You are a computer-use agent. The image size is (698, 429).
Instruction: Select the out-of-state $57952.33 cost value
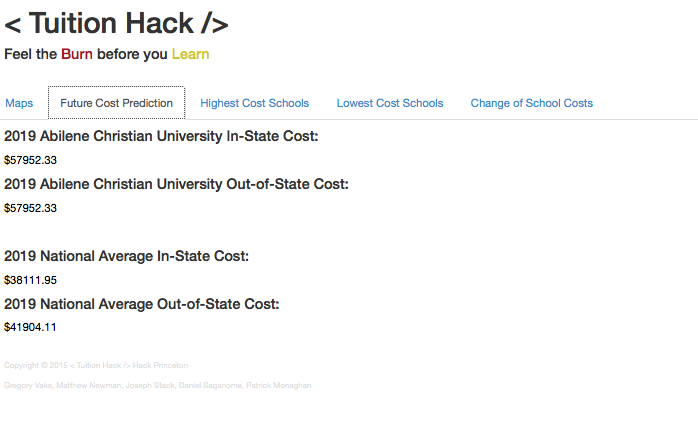pyautogui.click(x=30, y=208)
